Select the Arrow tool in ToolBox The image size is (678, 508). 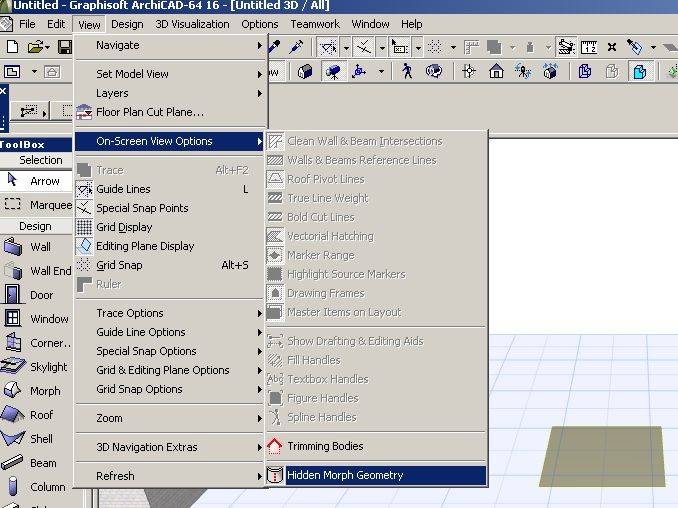36,181
